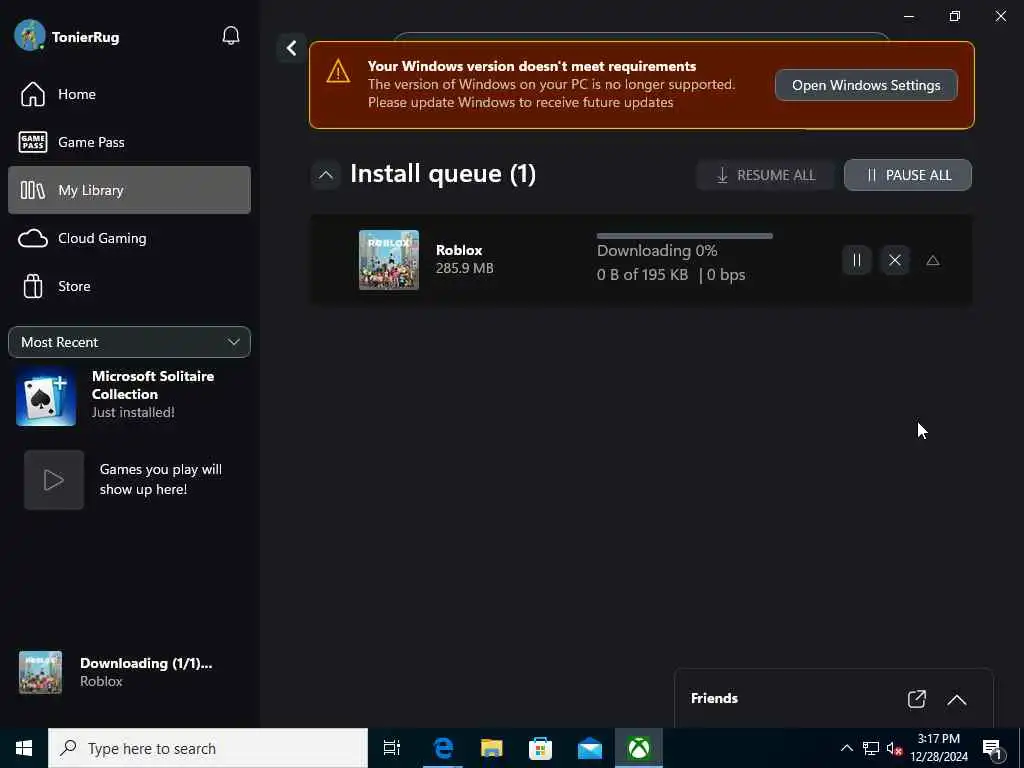
Task: Open Mail app from taskbar
Action: click(x=590, y=748)
